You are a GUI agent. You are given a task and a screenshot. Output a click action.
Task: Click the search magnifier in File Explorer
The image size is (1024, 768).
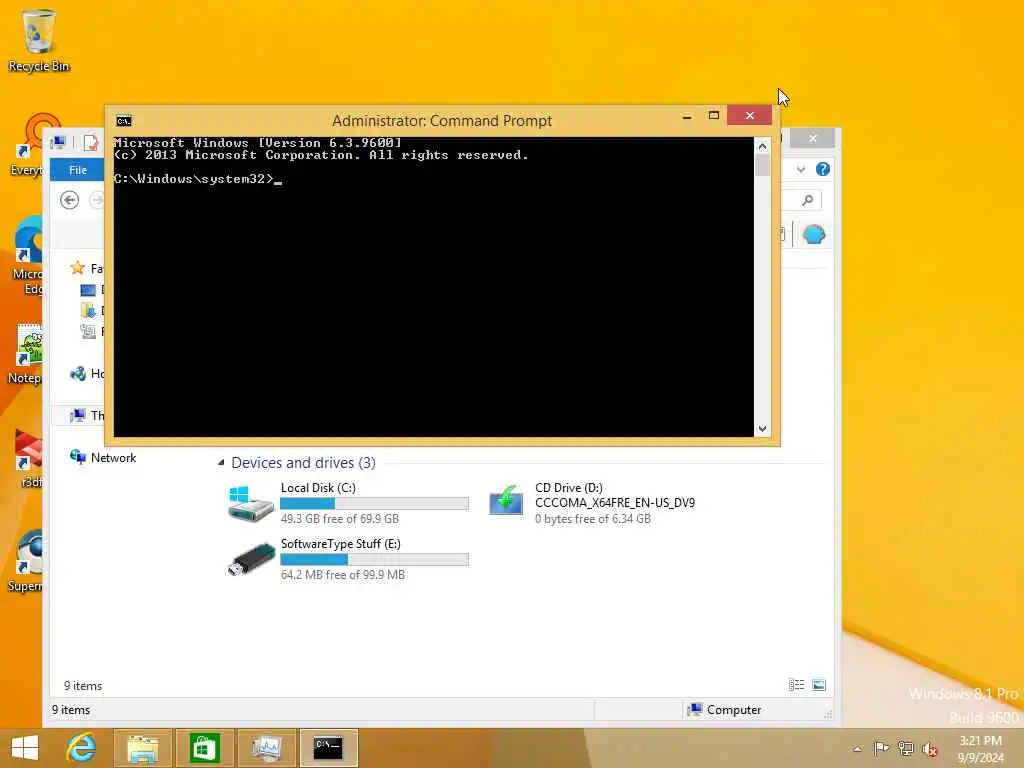[808, 200]
